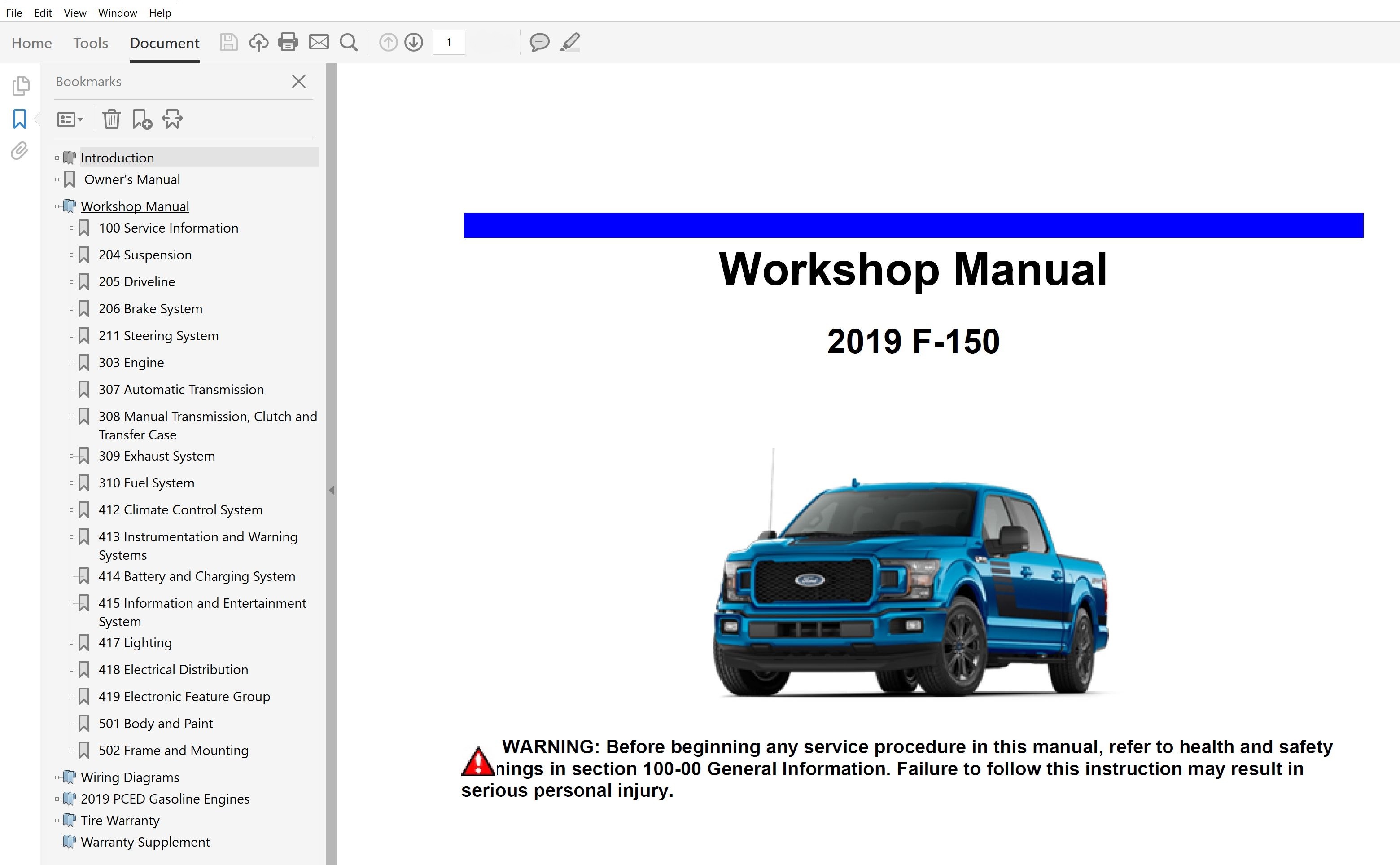Delete bookmark with trash icon
This screenshot has width=1400, height=865.
click(x=111, y=119)
